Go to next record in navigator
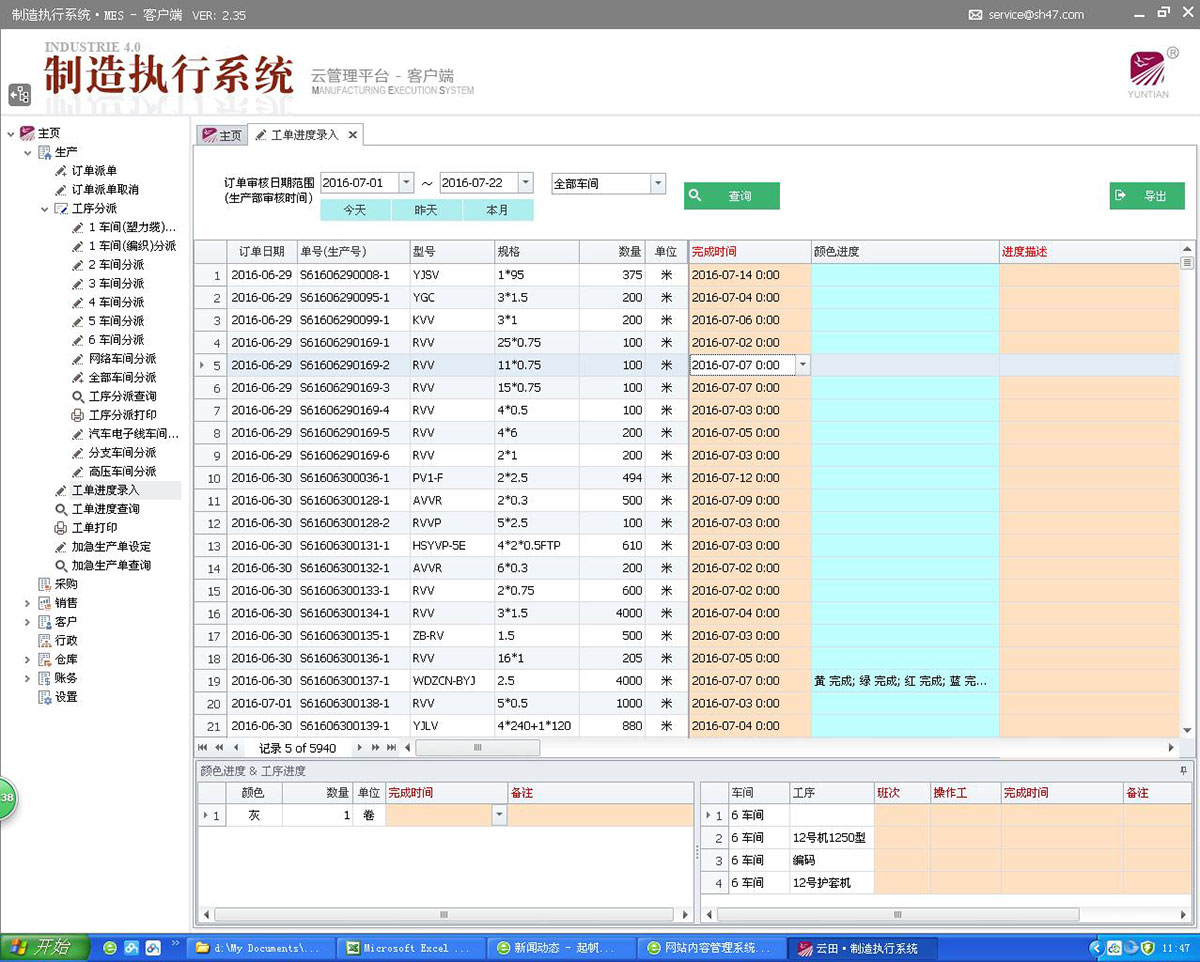This screenshot has height=962, width=1200. pos(362,748)
